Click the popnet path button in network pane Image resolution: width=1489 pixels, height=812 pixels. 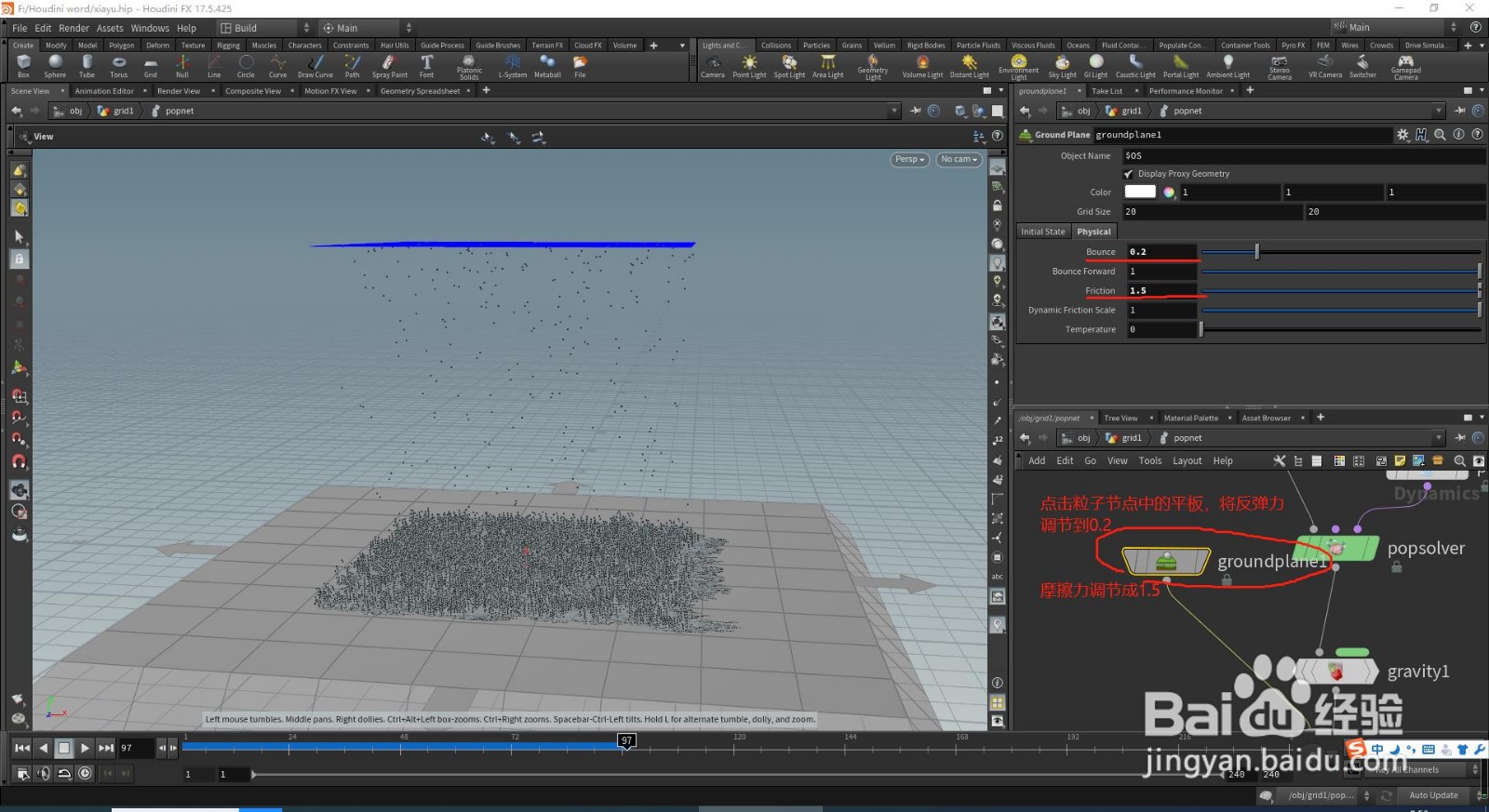tap(1181, 438)
